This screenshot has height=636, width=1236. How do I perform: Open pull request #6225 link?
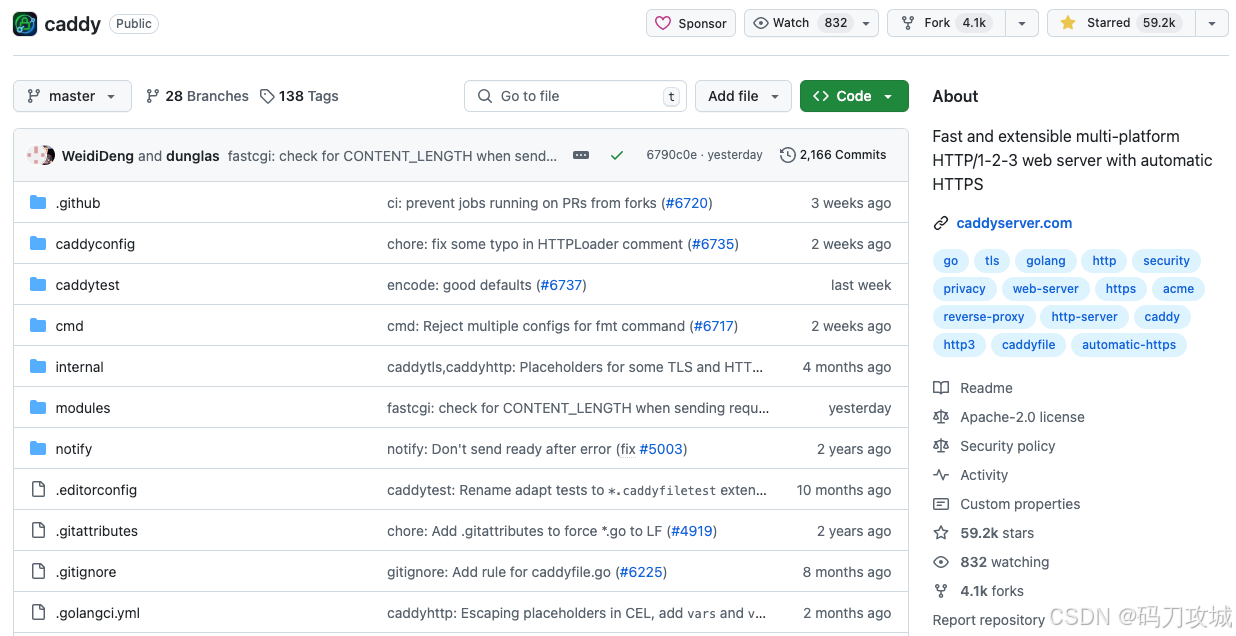coord(641,572)
